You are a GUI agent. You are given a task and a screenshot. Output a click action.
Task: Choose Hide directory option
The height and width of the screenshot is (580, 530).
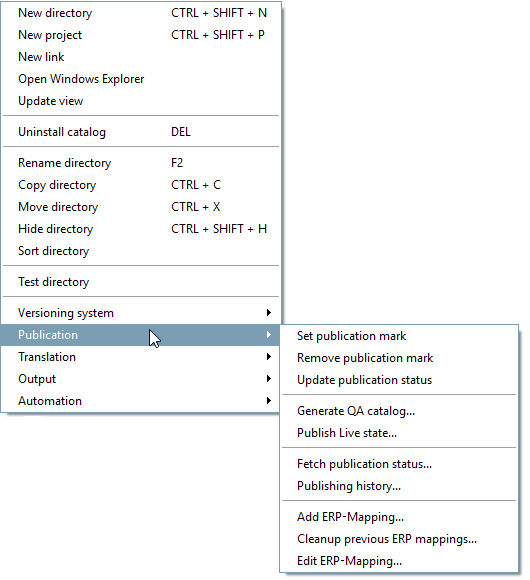[x=141, y=229]
